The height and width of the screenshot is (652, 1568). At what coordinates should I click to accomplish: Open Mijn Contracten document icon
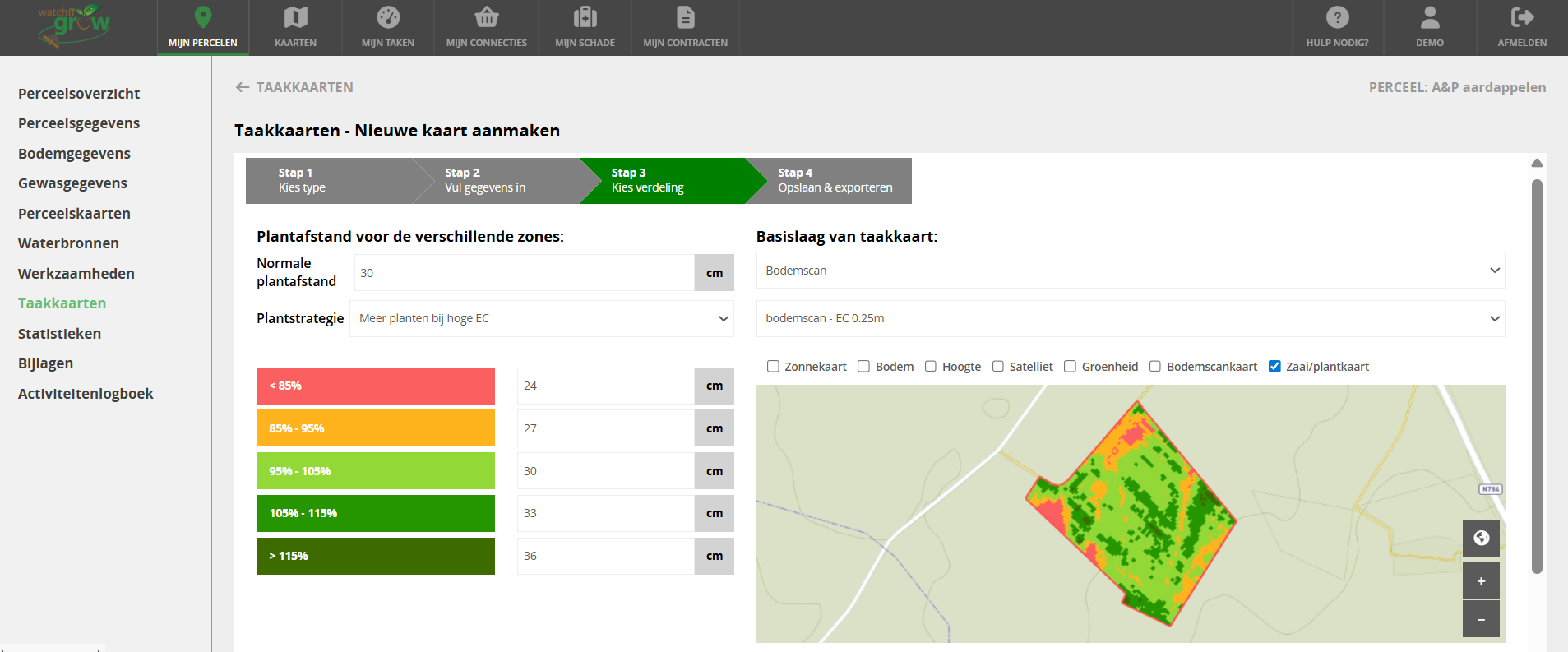[x=686, y=17]
